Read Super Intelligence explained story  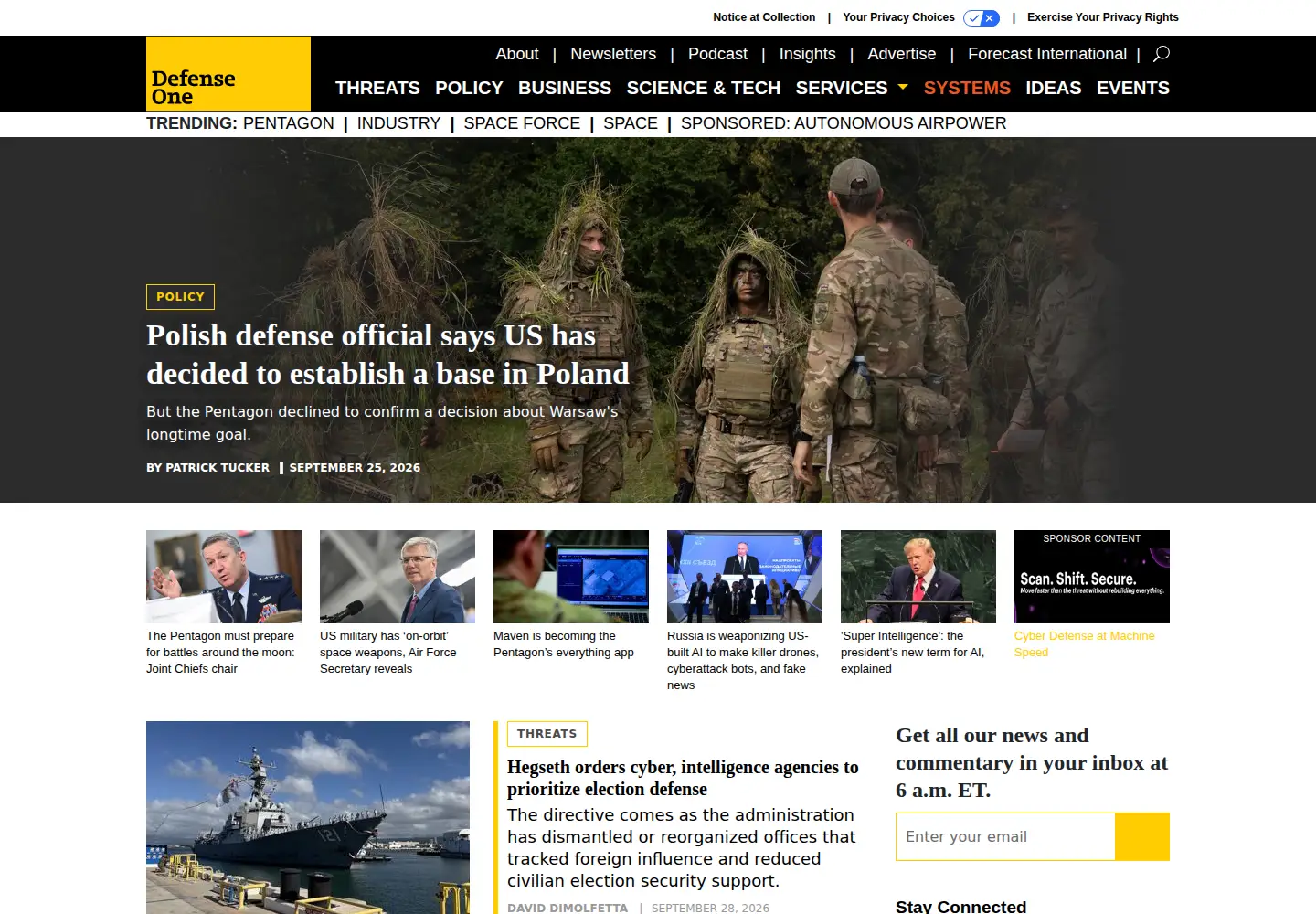point(913,653)
